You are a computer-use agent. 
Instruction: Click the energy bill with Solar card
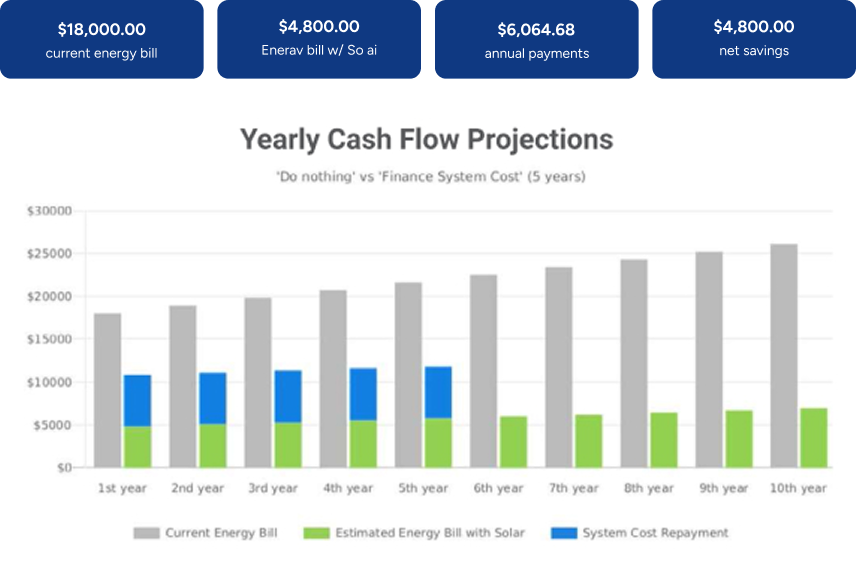319,39
